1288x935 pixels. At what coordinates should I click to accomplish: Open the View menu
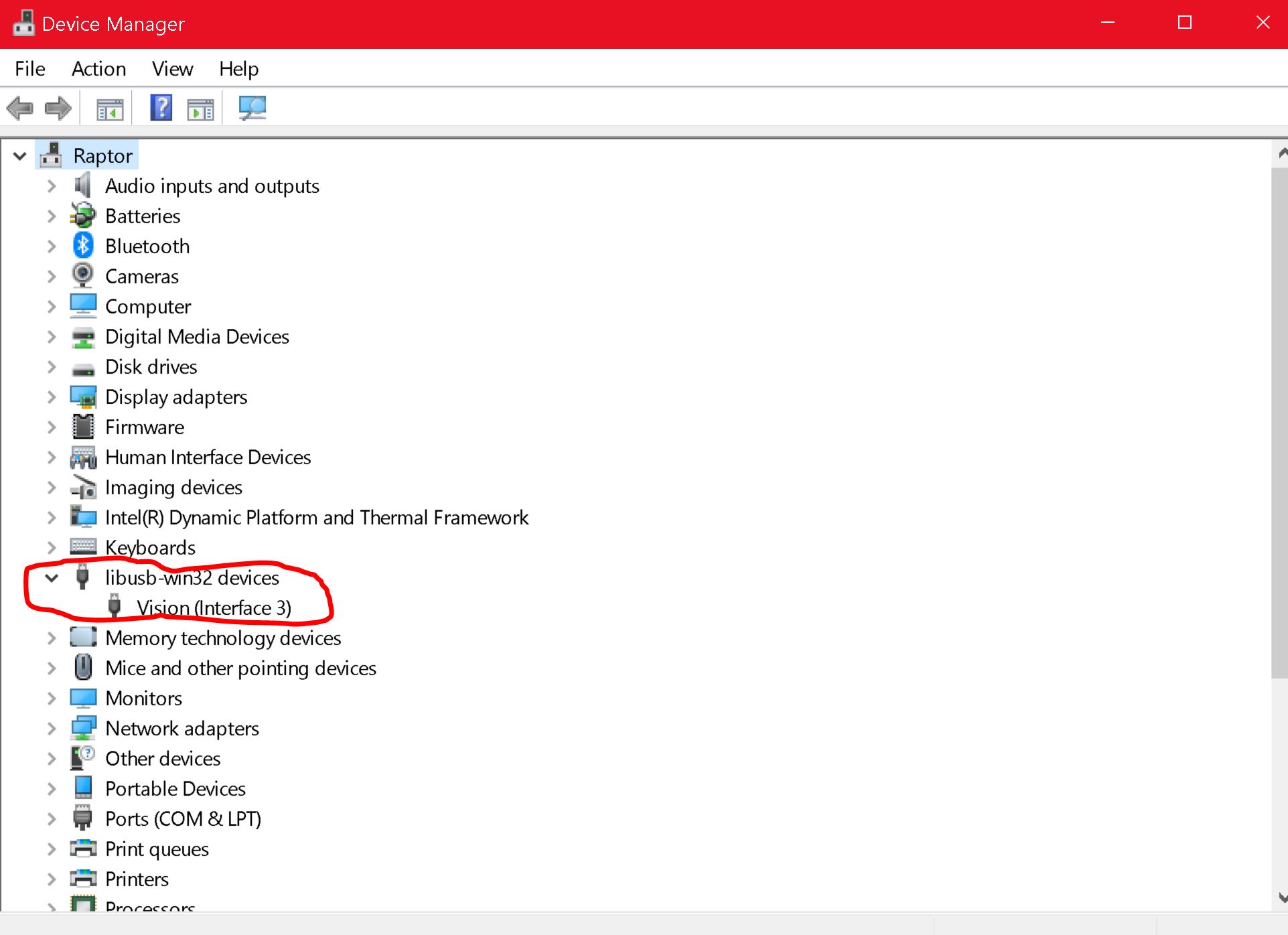(x=172, y=68)
